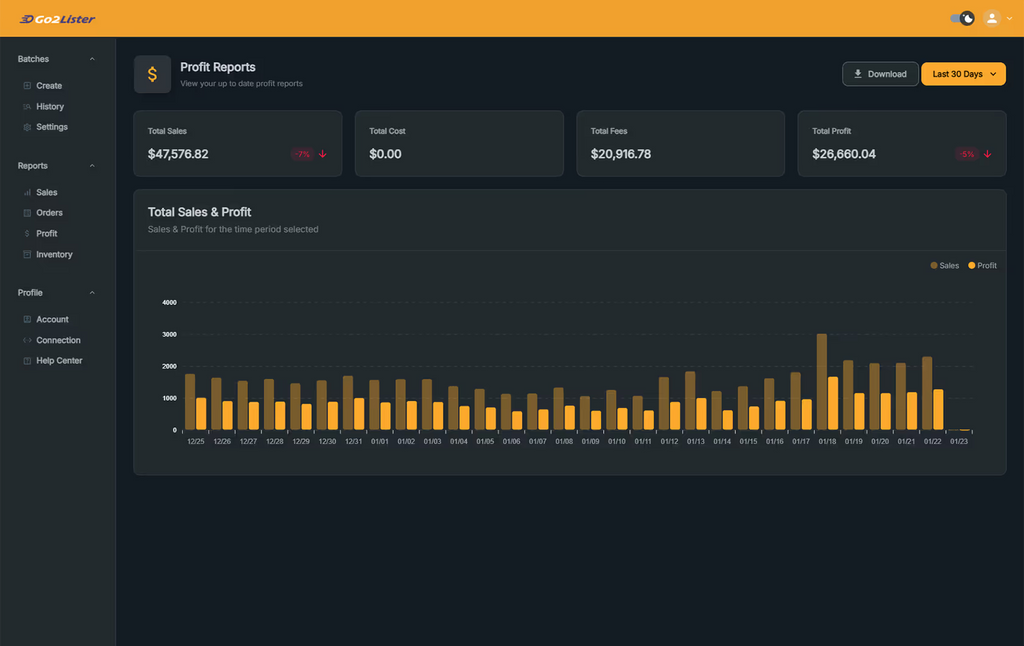Open the user avatar menu
Screen dimensions: 1024x646
click(992, 18)
